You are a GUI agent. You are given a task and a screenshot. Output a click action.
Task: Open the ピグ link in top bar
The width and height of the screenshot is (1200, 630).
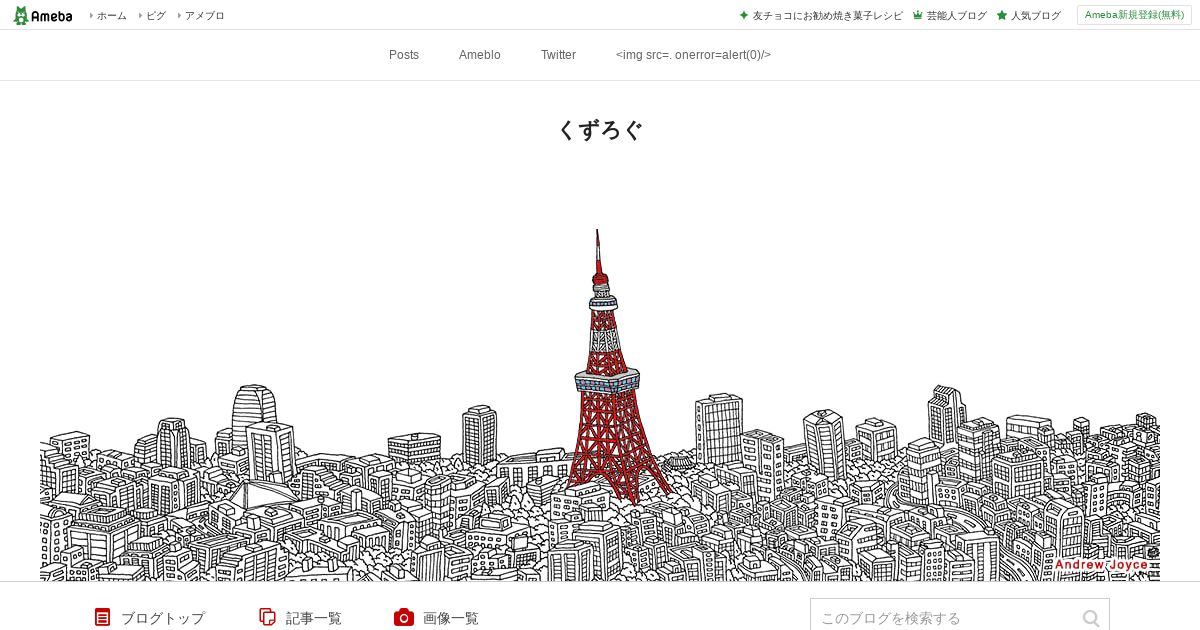(155, 16)
